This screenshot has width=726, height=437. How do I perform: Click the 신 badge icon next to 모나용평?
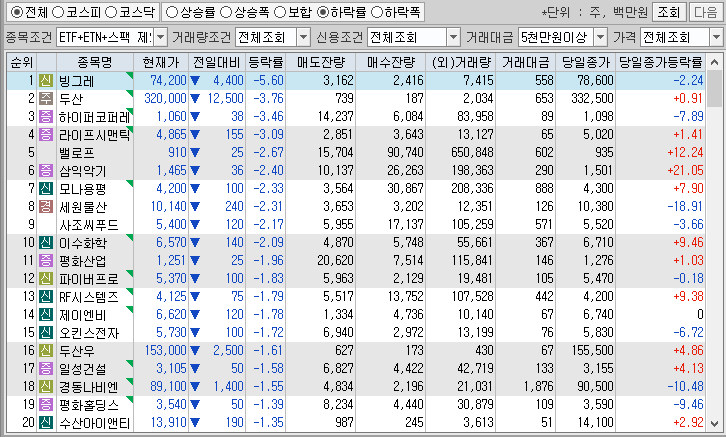click(45, 189)
